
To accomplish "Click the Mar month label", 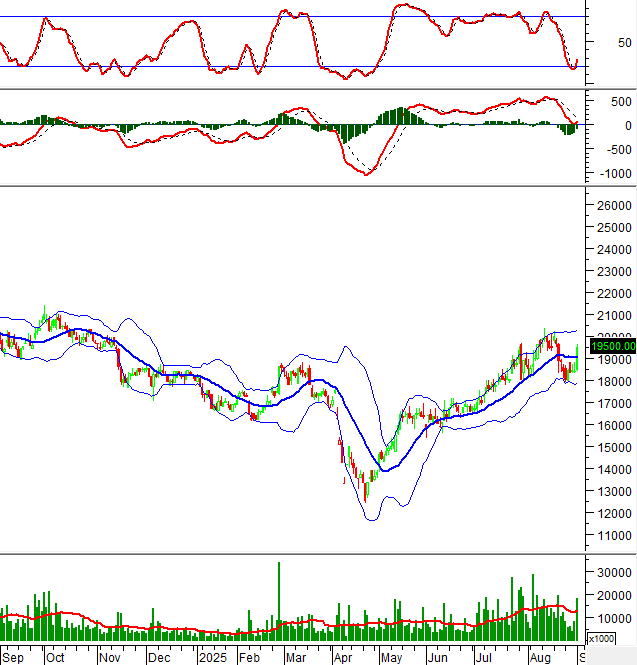I will (296, 657).
